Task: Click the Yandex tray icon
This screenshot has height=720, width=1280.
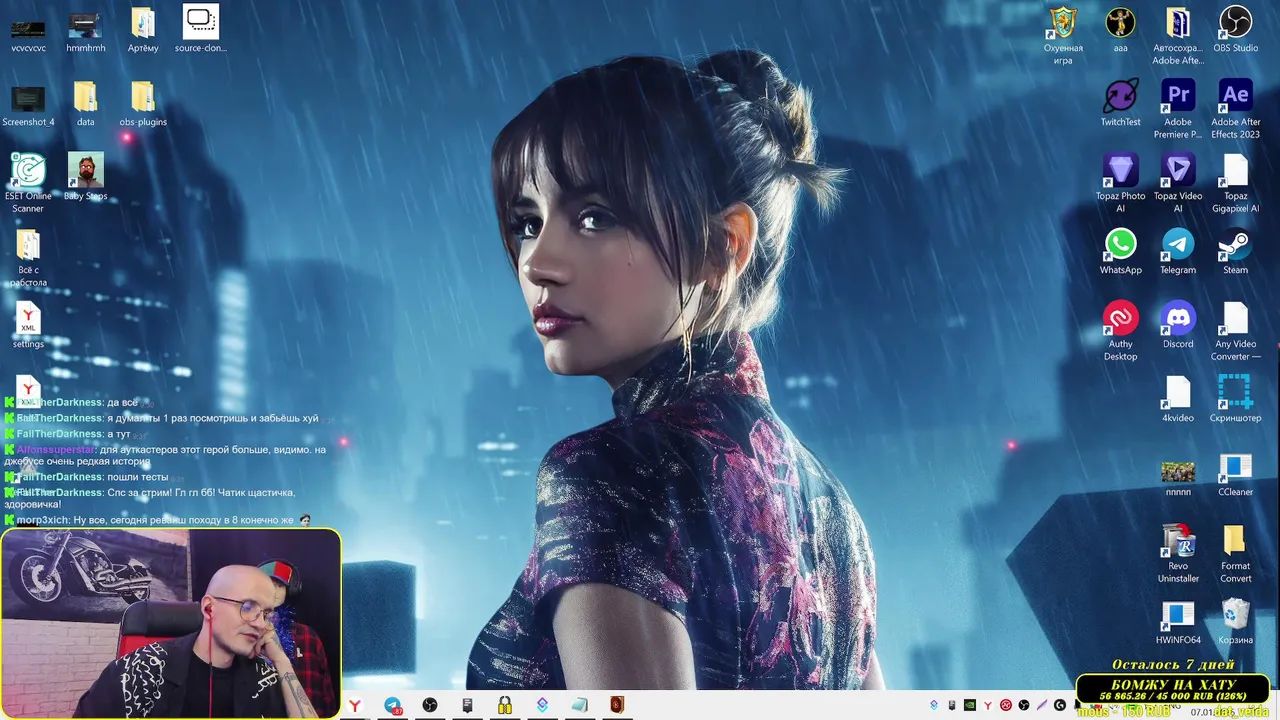Action: [x=988, y=705]
